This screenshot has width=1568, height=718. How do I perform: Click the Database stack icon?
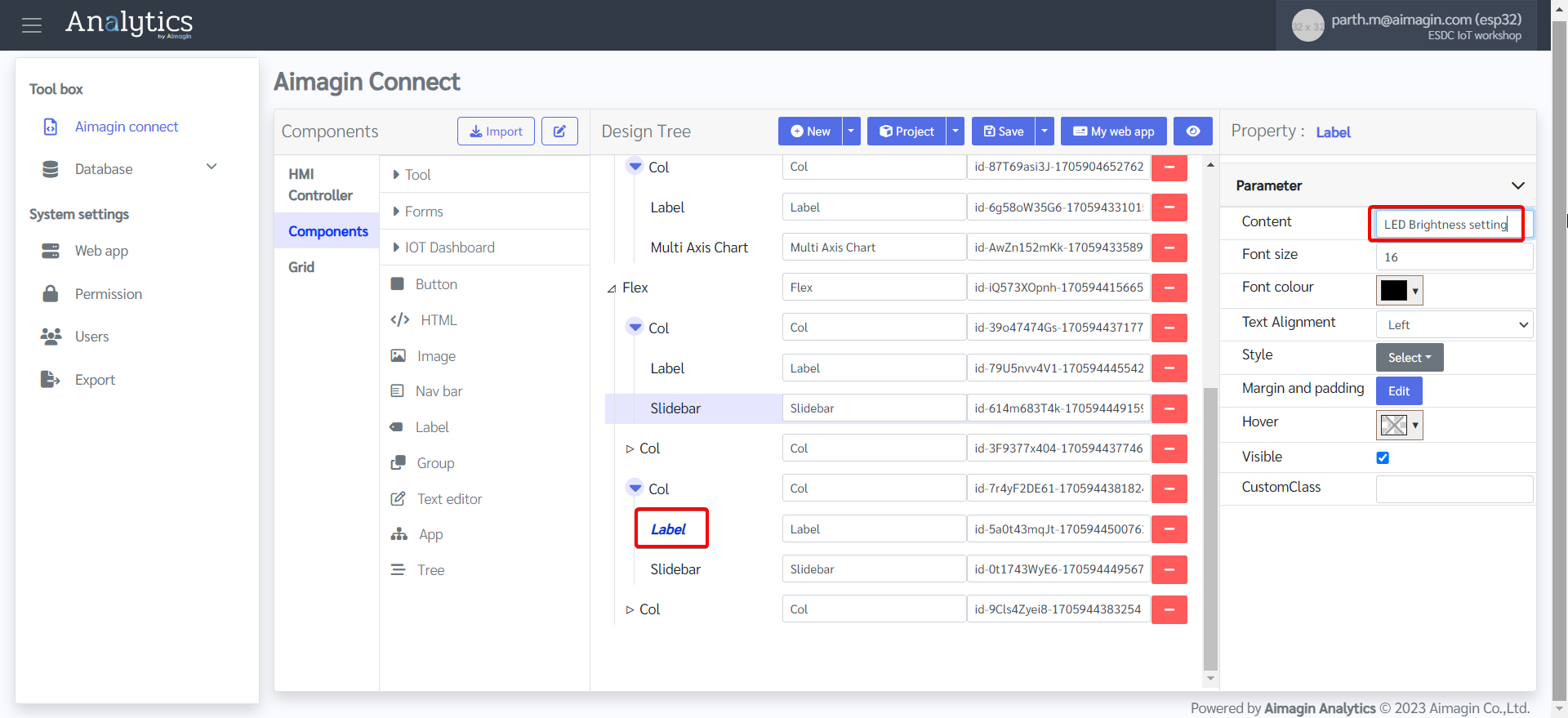(51, 169)
